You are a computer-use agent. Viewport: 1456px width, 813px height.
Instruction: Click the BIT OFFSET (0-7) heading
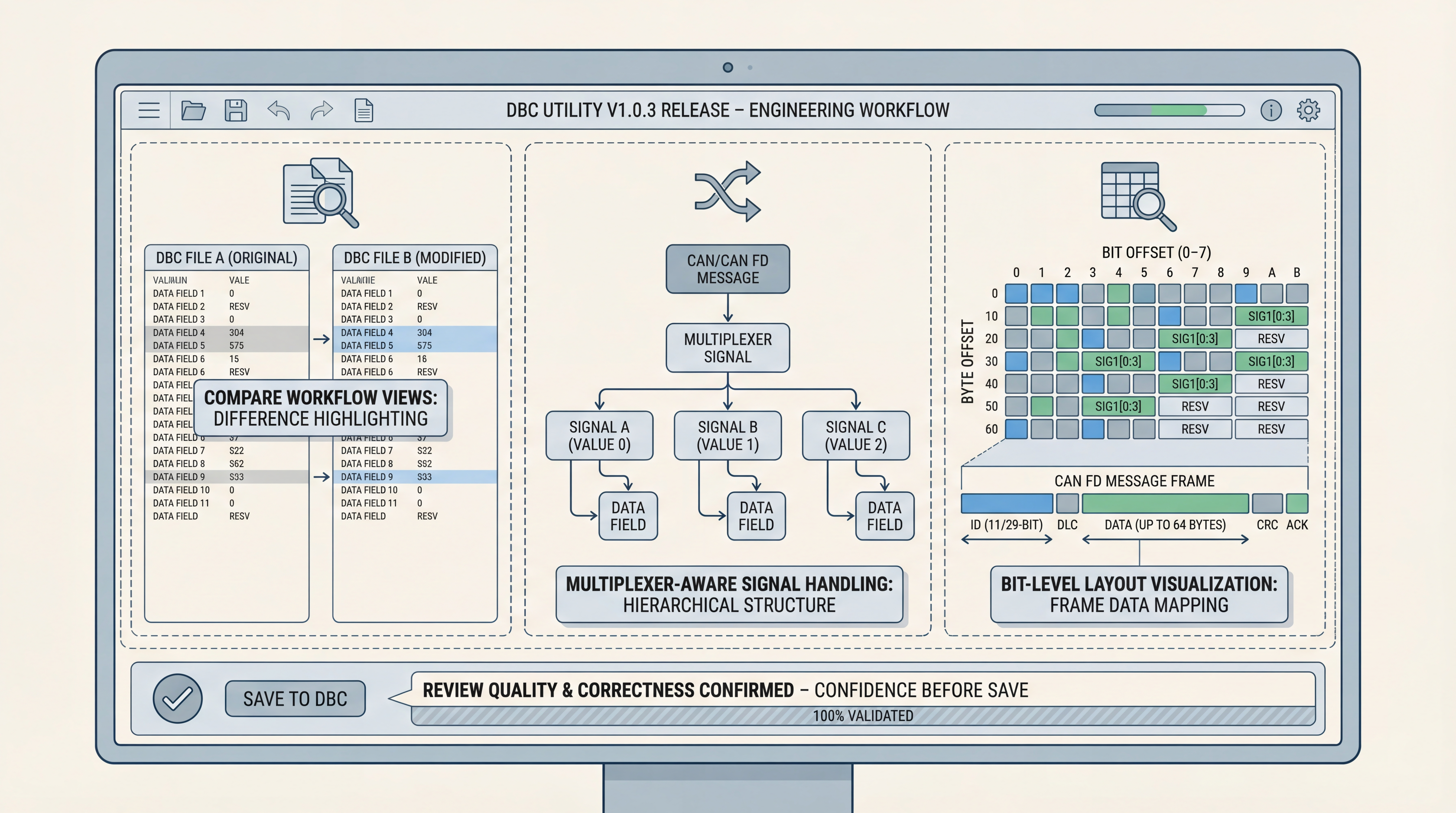click(1157, 252)
